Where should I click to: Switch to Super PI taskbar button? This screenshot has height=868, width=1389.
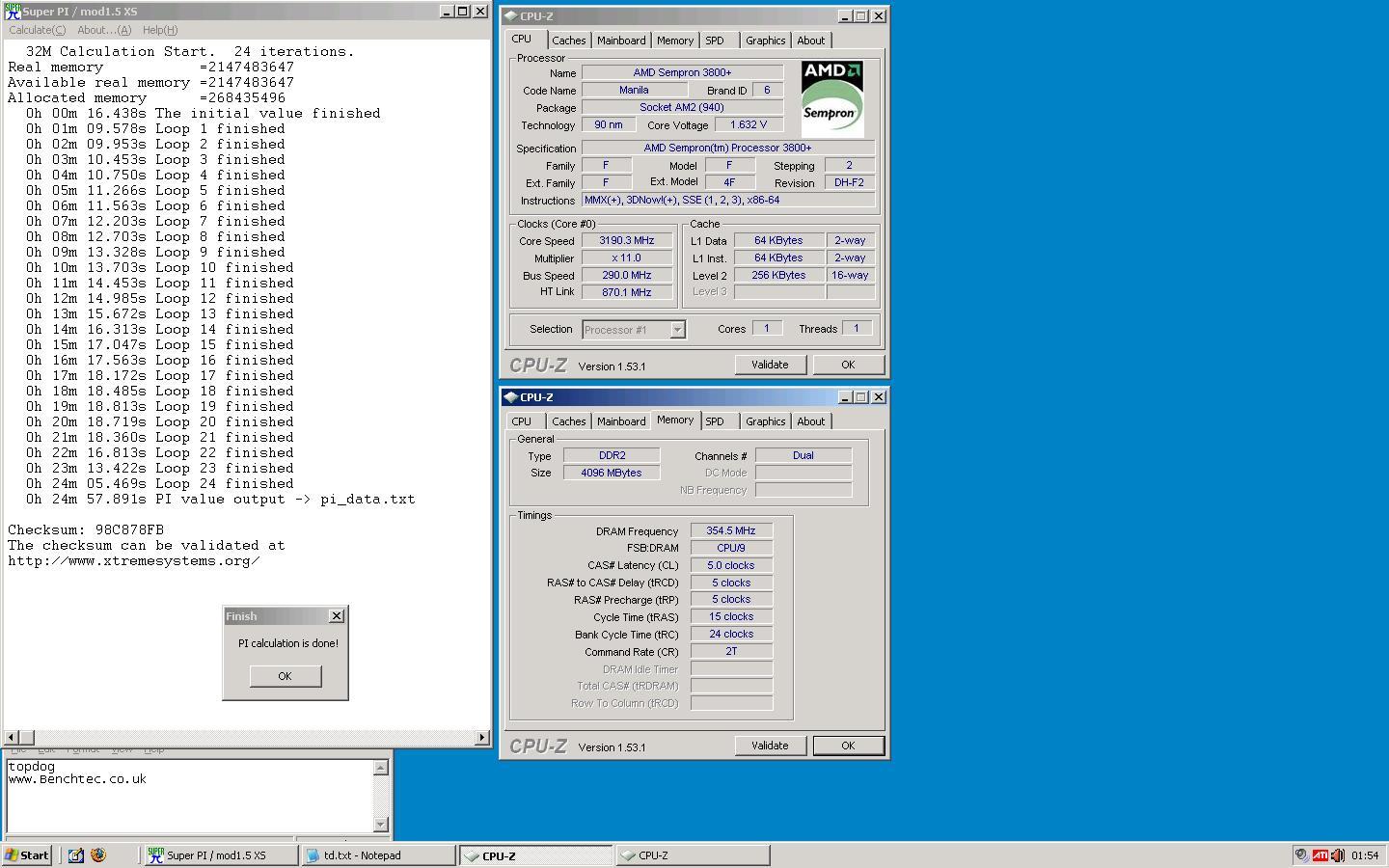[x=220, y=855]
